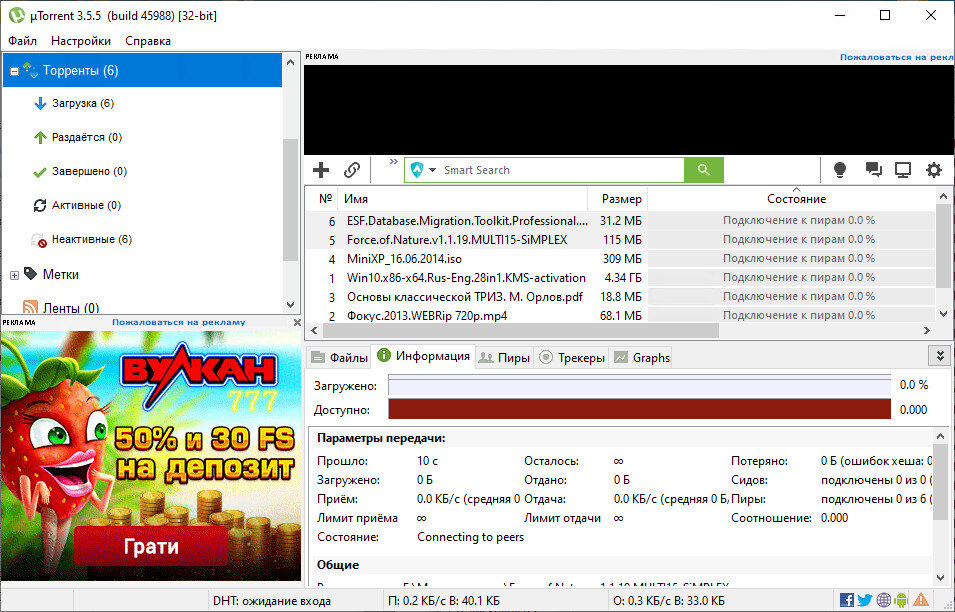955x612 pixels.
Task: Switch to the Graphs tab
Action: (x=642, y=357)
